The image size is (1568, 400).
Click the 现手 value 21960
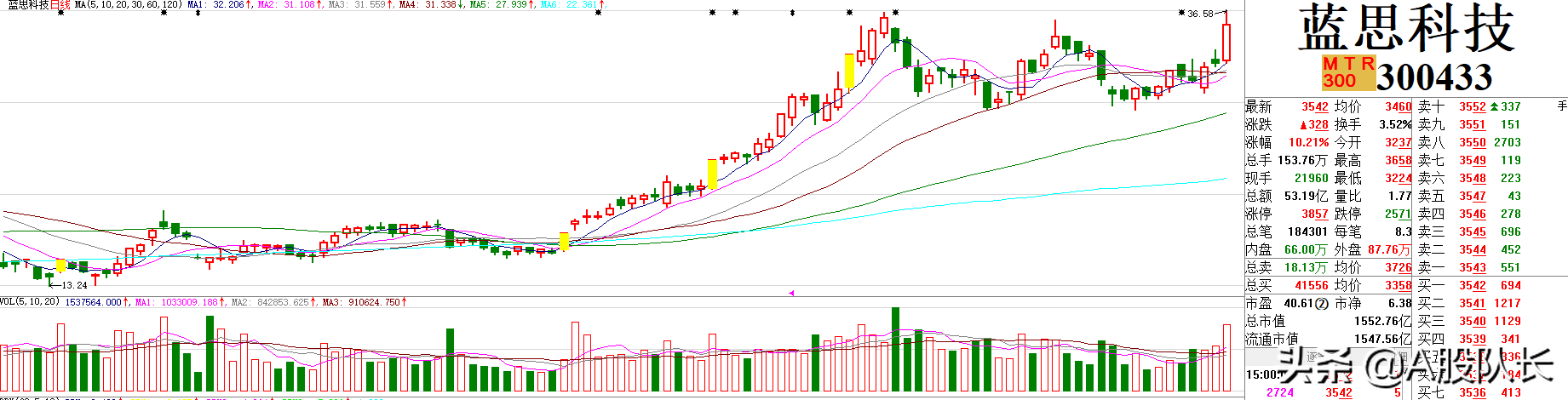coord(1312,178)
